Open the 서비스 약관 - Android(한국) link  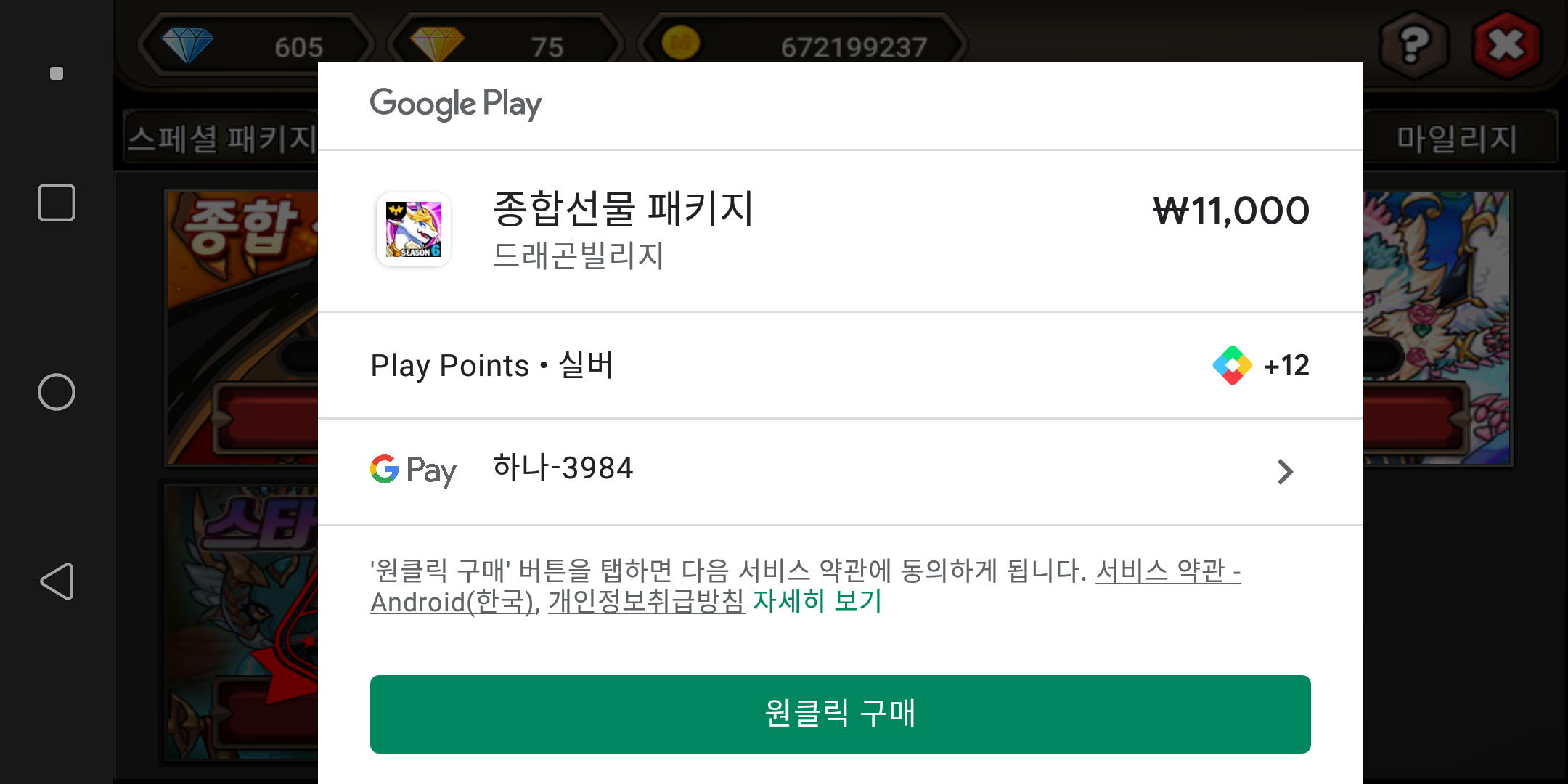pyautogui.click(x=806, y=587)
